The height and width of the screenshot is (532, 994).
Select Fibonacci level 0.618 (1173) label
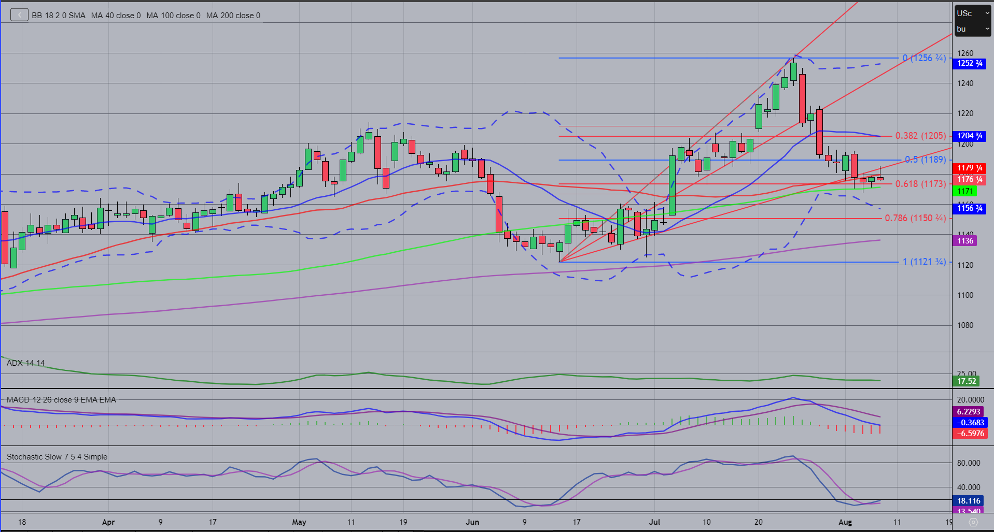pos(920,184)
